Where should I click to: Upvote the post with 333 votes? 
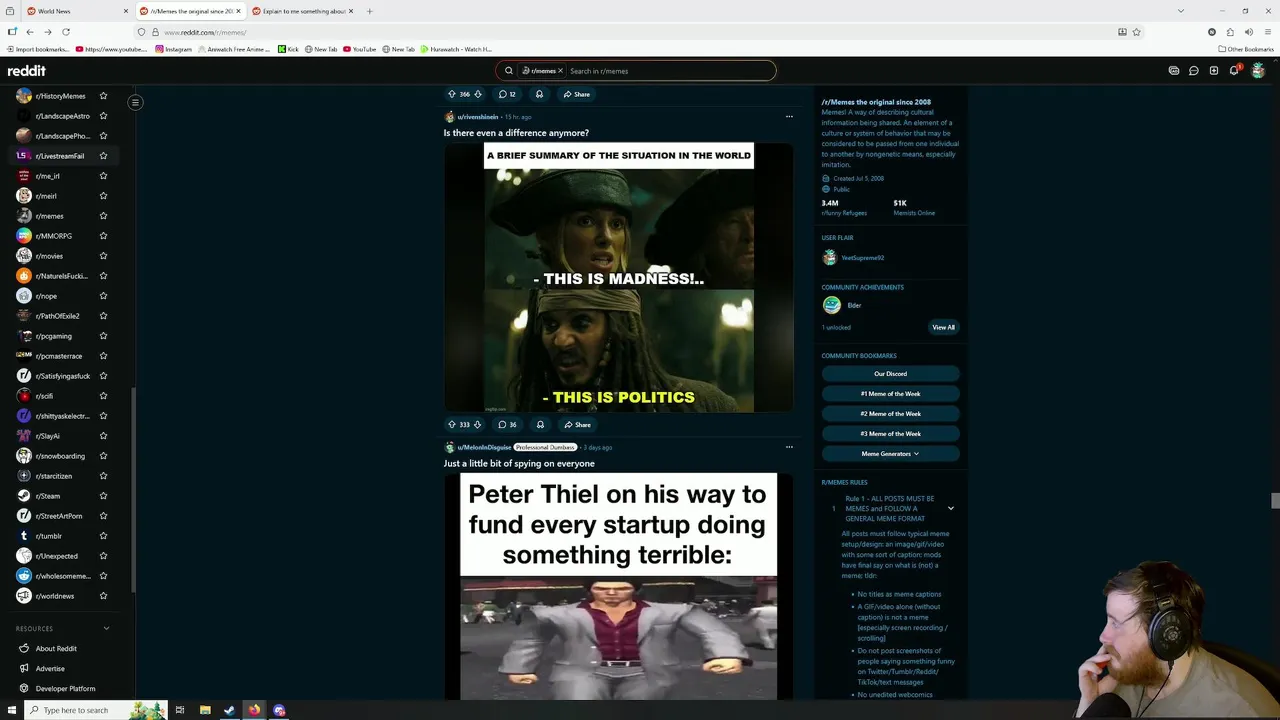click(x=452, y=425)
